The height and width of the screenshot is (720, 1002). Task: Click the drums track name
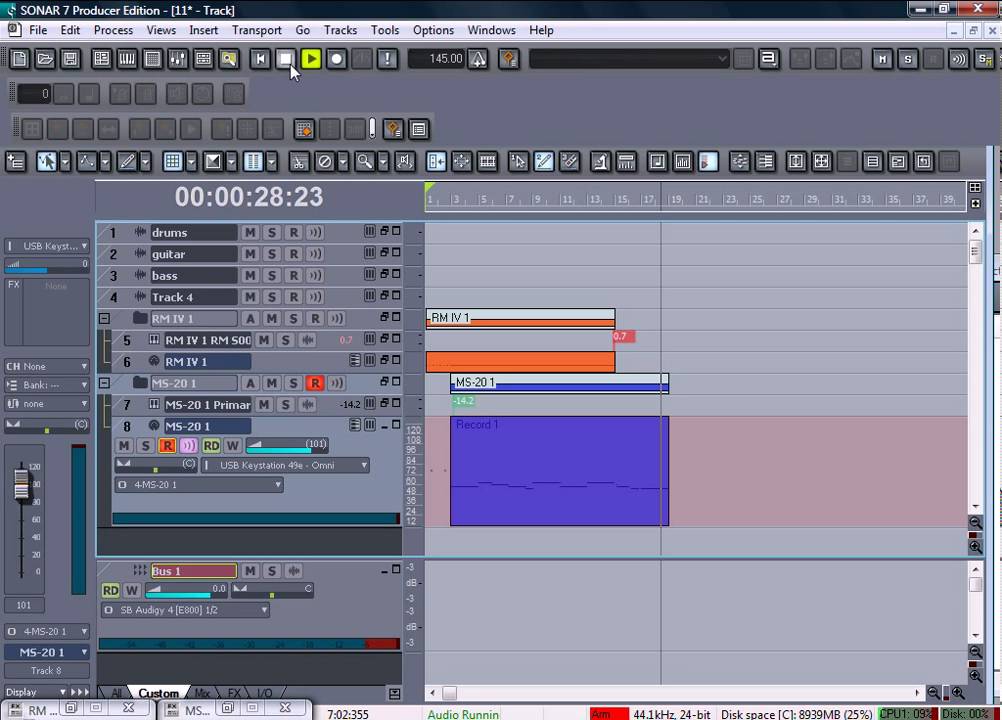click(x=194, y=233)
